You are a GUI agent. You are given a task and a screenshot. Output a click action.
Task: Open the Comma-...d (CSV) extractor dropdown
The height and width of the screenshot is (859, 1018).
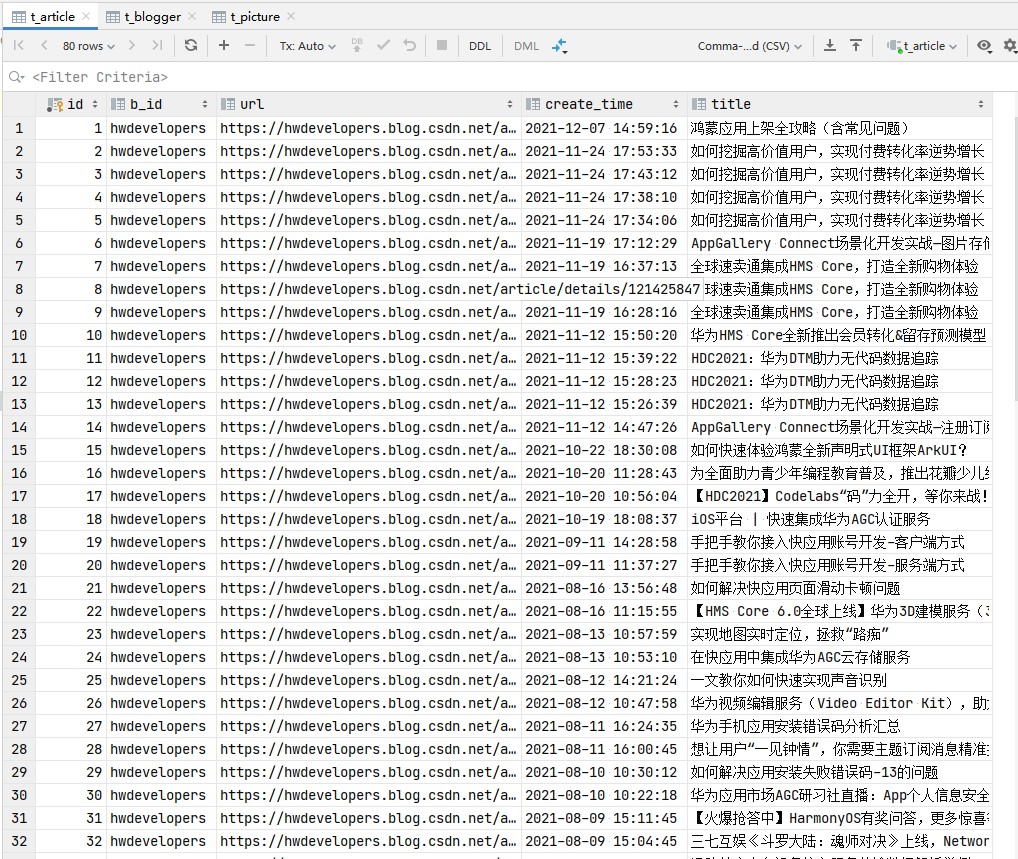750,46
